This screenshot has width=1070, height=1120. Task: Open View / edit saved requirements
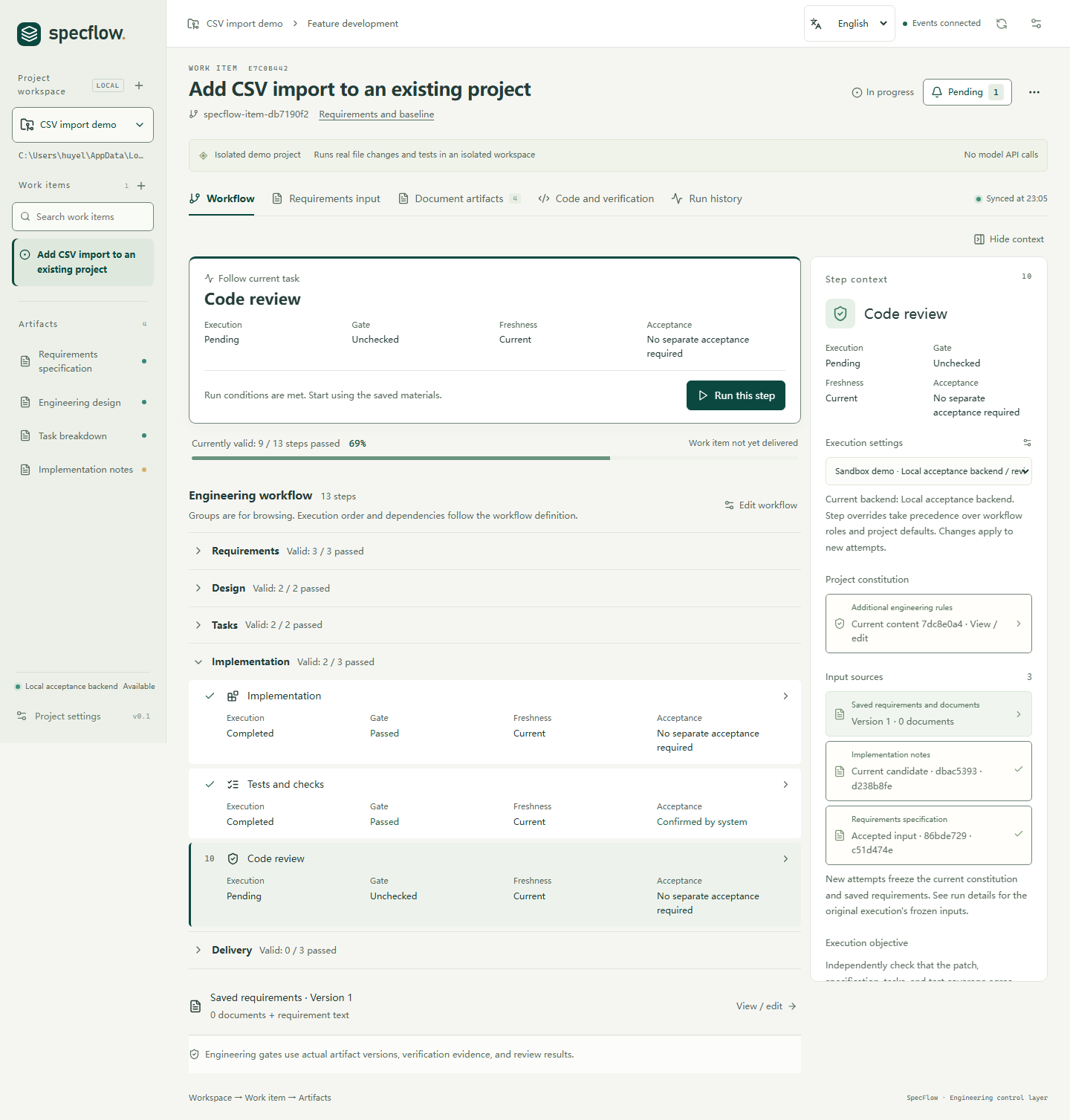click(766, 1006)
